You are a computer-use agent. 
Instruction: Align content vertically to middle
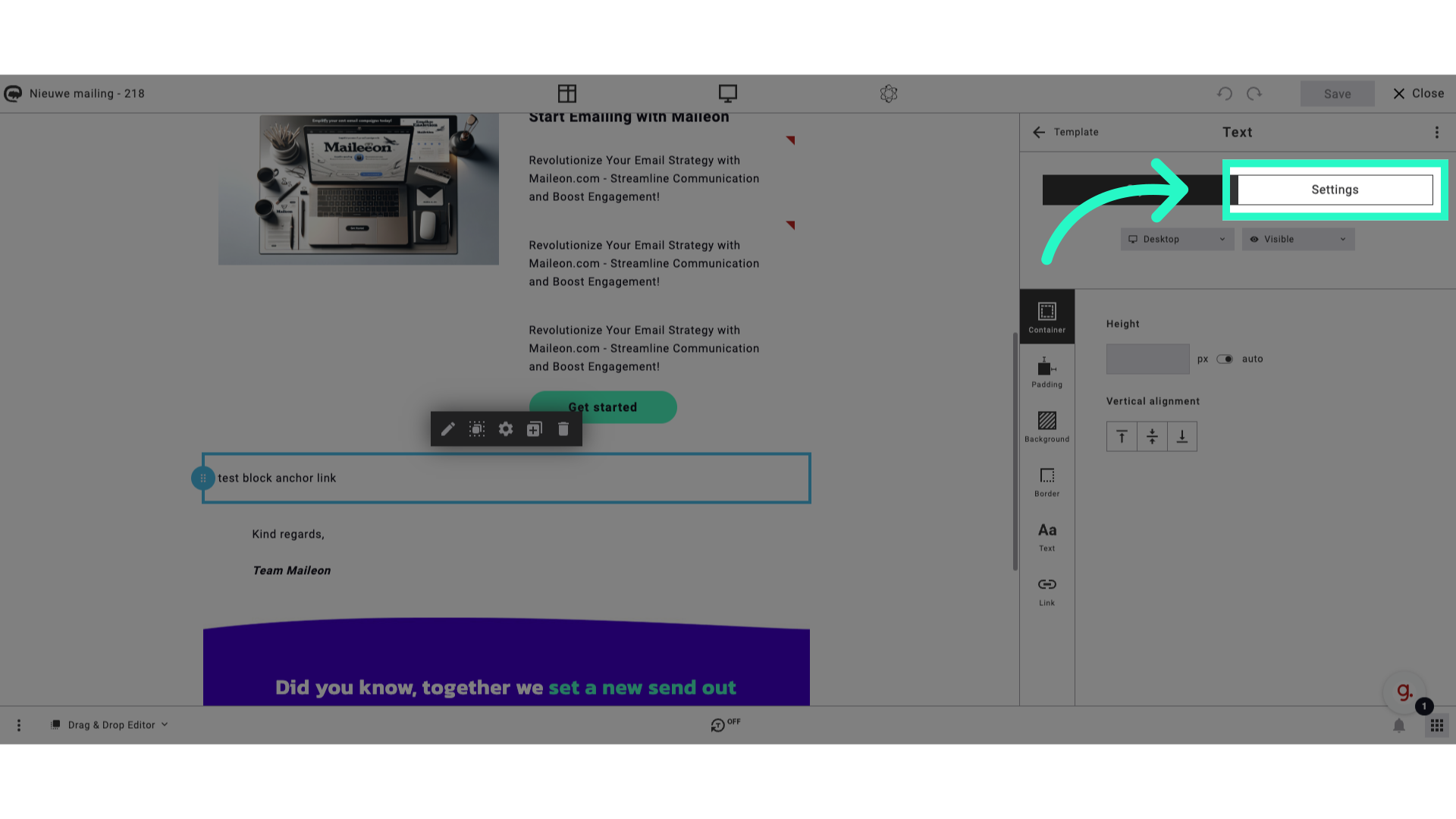pos(1152,437)
